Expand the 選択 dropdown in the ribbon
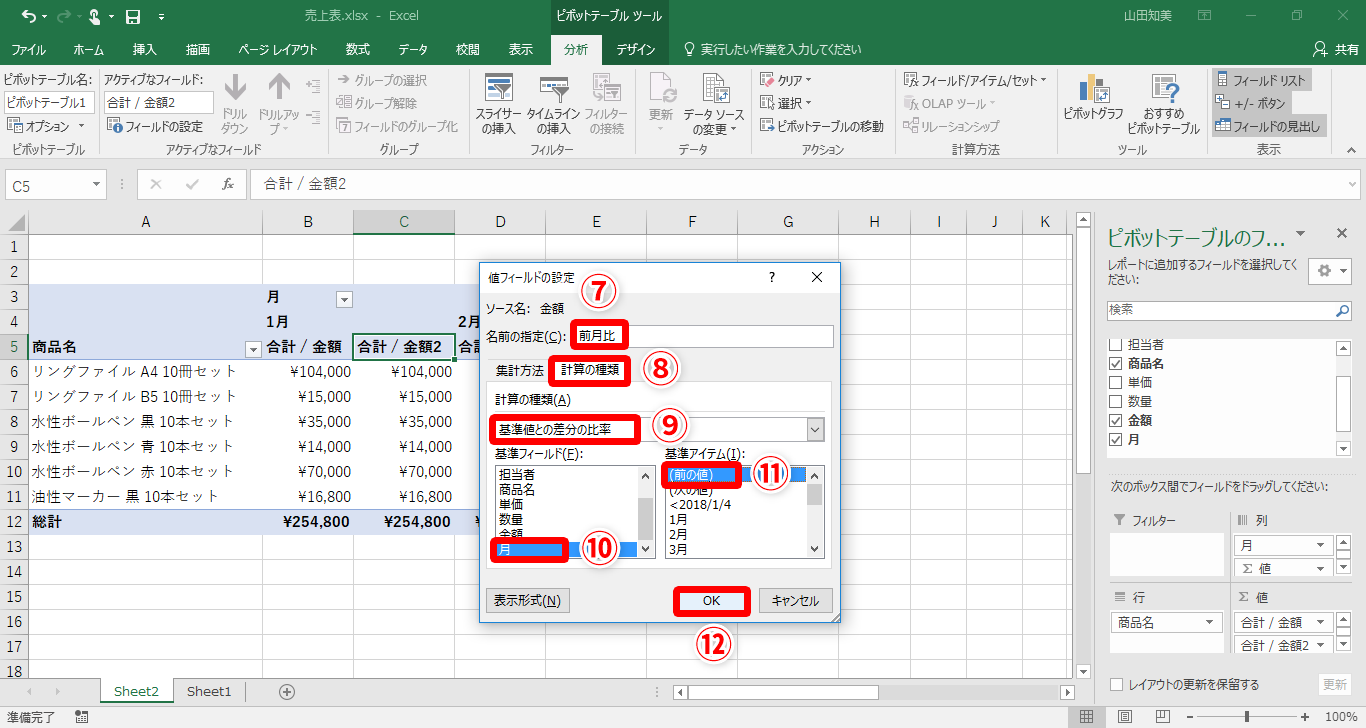 click(x=786, y=103)
